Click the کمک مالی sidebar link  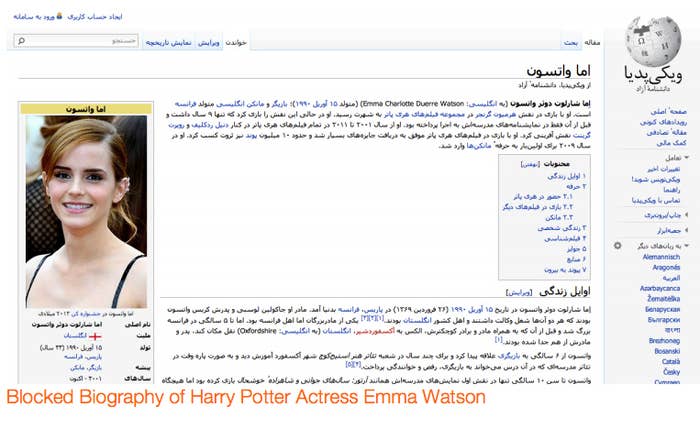672,143
